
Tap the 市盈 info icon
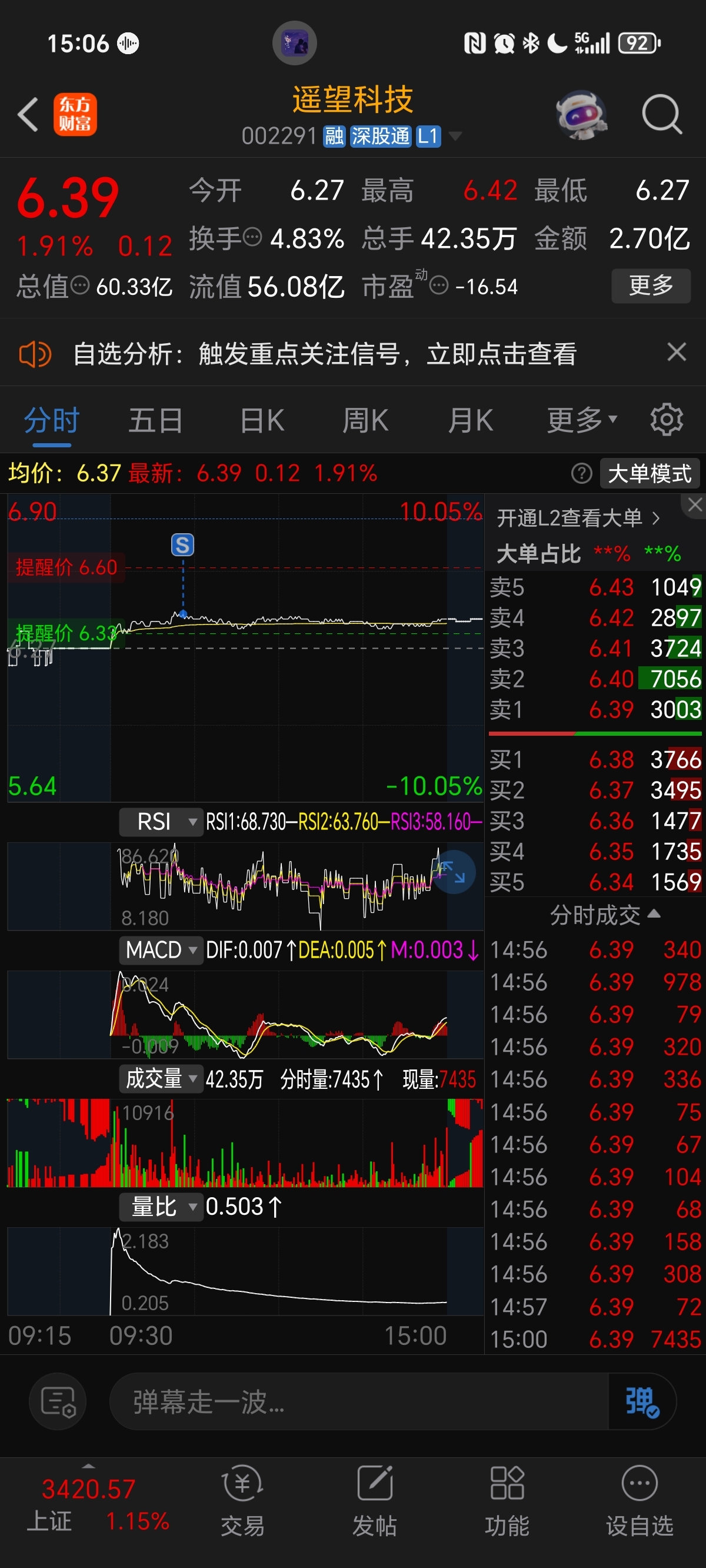click(439, 285)
